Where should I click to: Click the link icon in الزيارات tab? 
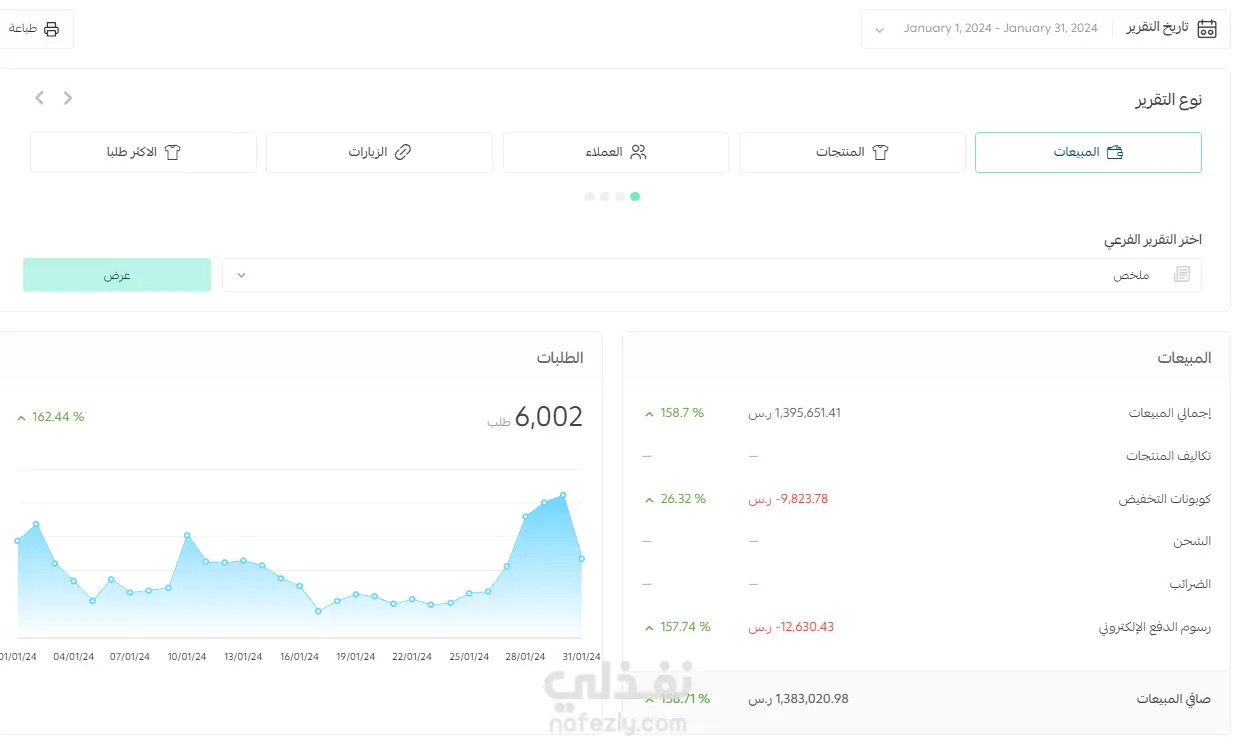click(403, 152)
